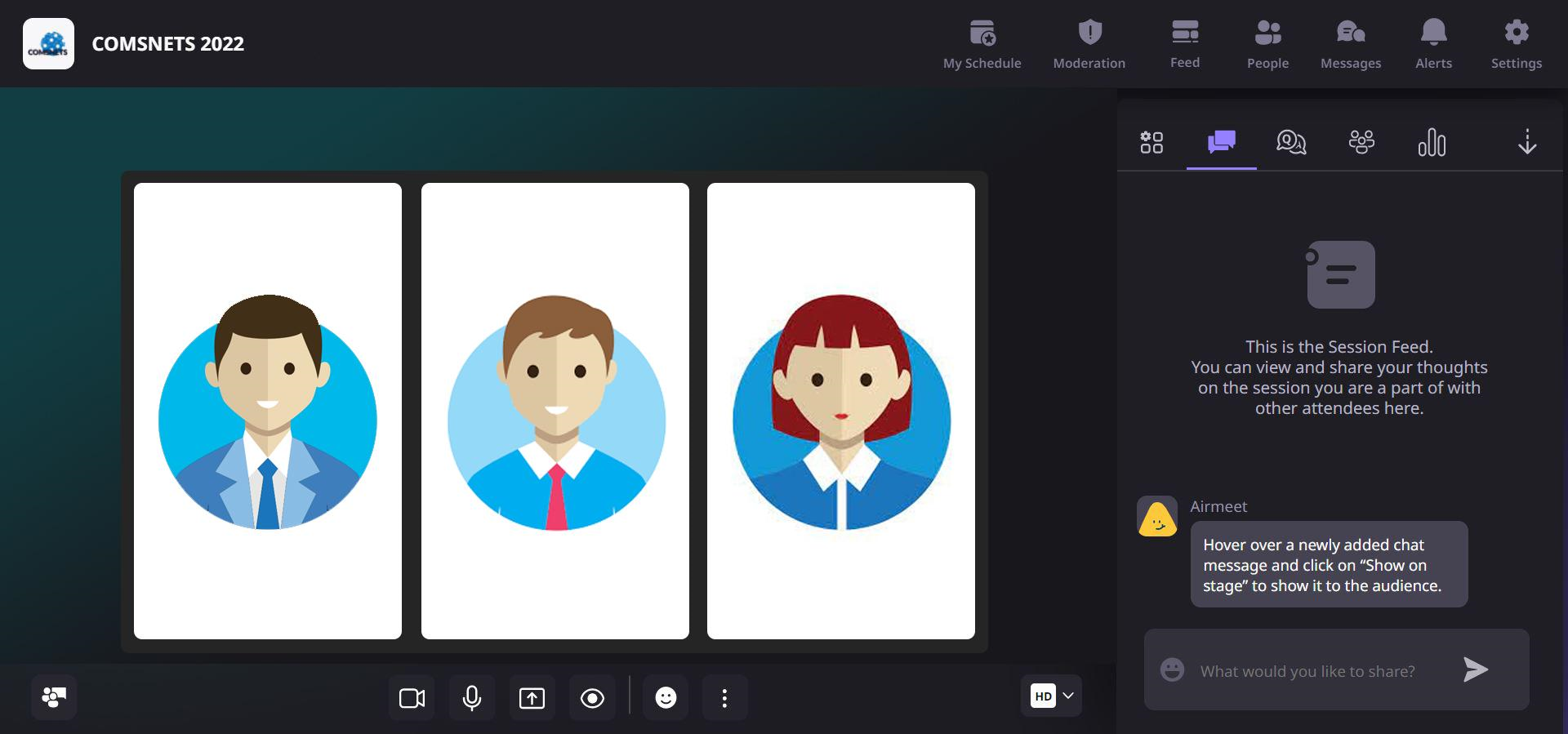The width and height of the screenshot is (1568, 734).
Task: Click the COMSNETS event logo
Action: 48,43
